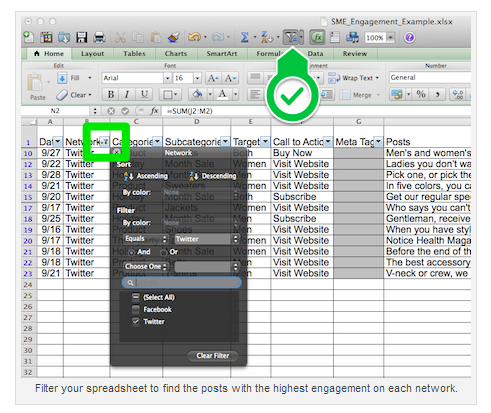Viewport: 491px width, 413px height.
Task: Click the N2 cell name box
Action: pyautogui.click(x=55, y=111)
